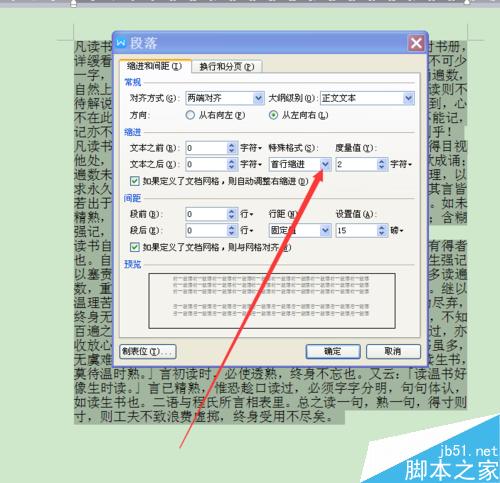Open the 行 unit menu for 段后
The image size is (500, 483).
pos(247,230)
